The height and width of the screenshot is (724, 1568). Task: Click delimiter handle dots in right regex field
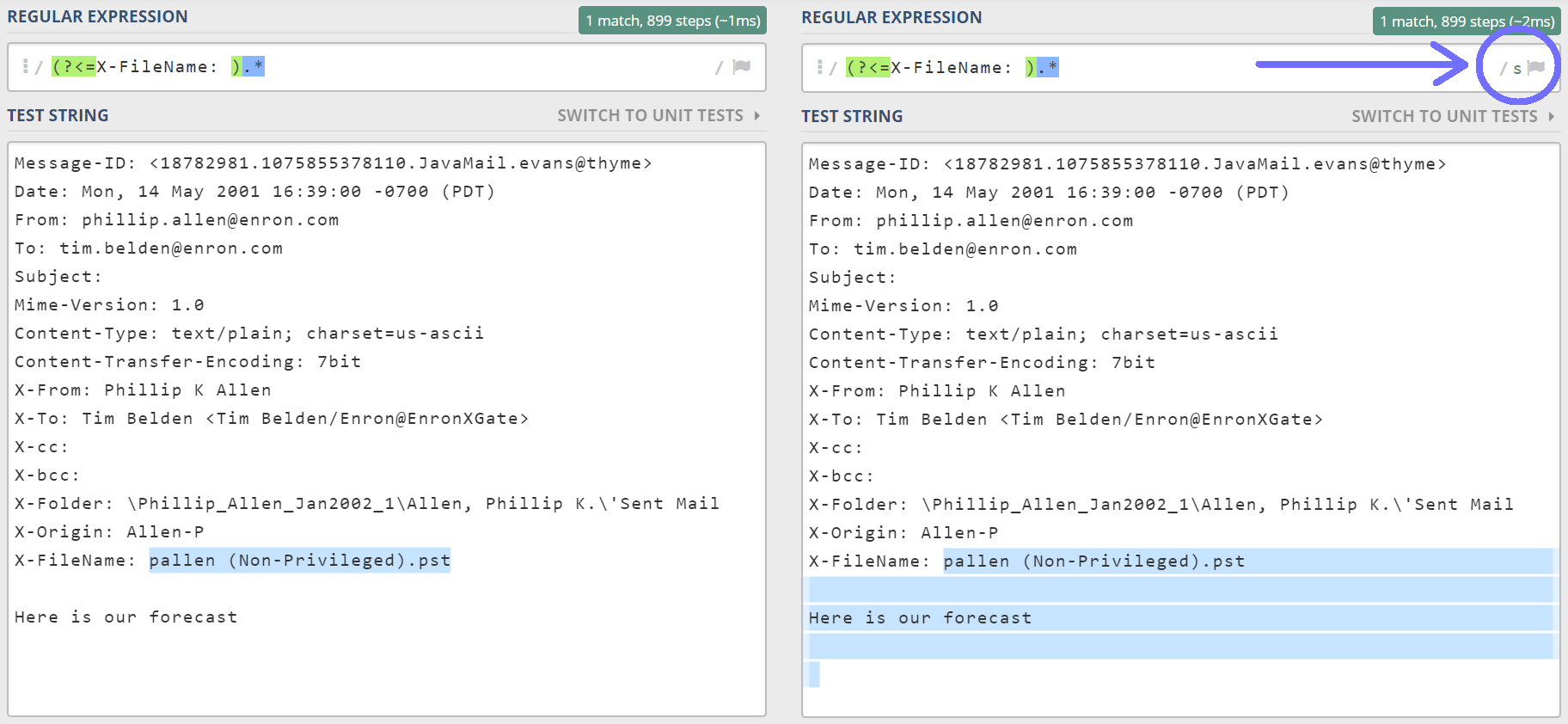click(819, 67)
